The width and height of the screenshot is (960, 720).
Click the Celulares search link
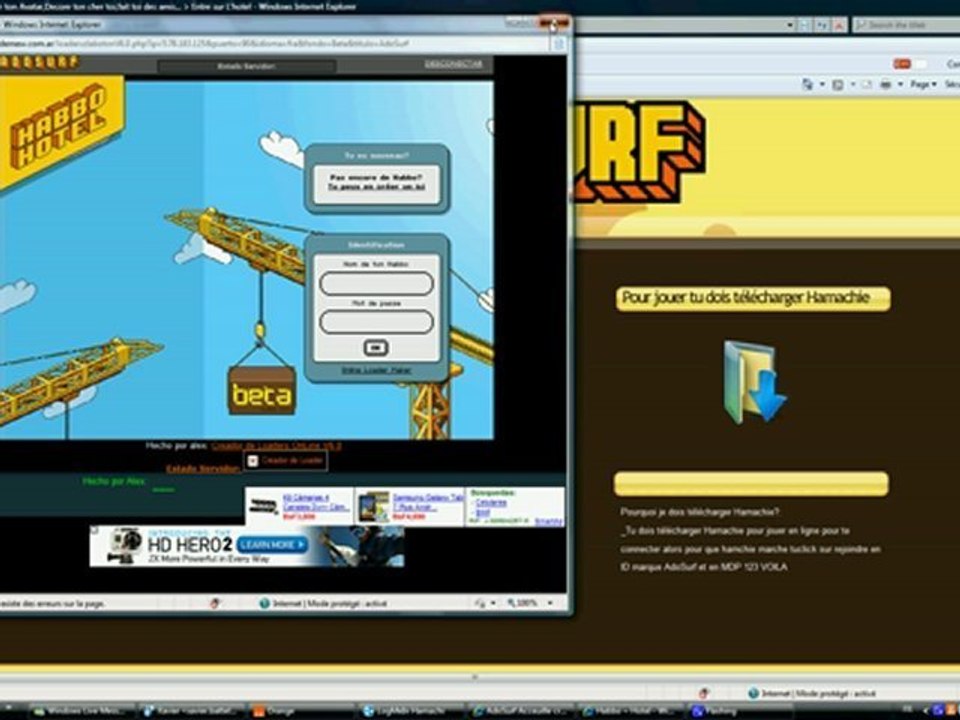490,503
